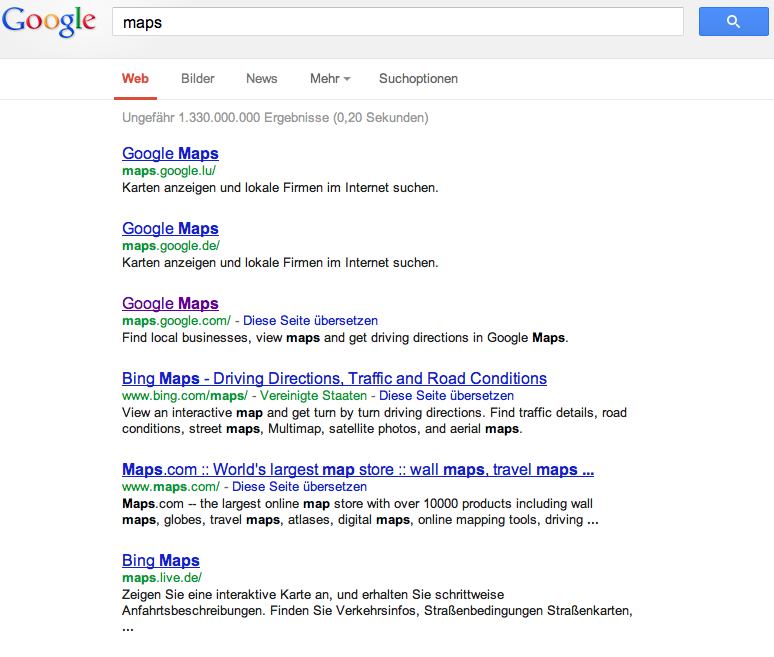Open visited Google Maps result for maps.google.com
Viewport: 774px width, 657px height.
point(170,304)
